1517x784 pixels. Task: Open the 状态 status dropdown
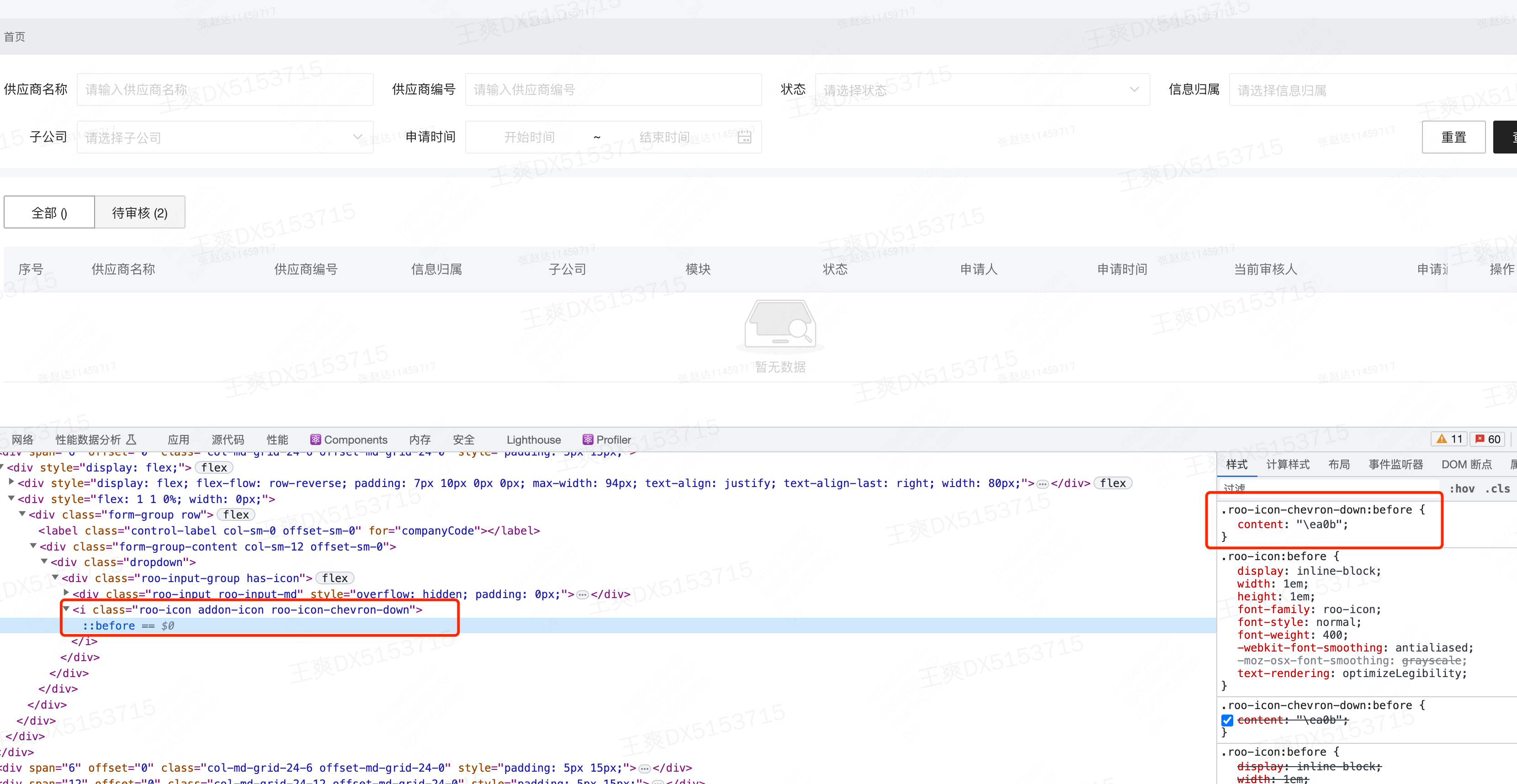982,90
